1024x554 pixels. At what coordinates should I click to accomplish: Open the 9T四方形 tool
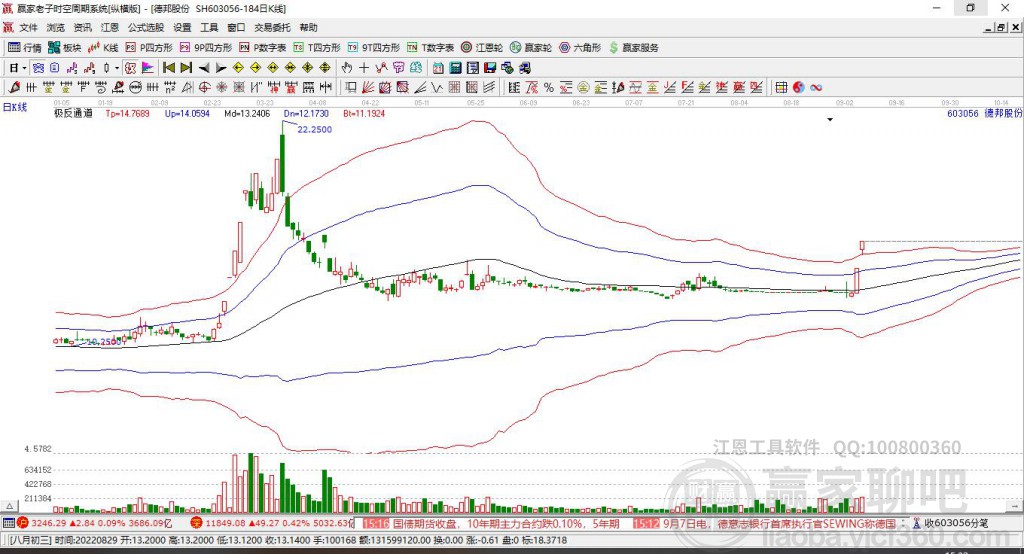(x=374, y=48)
